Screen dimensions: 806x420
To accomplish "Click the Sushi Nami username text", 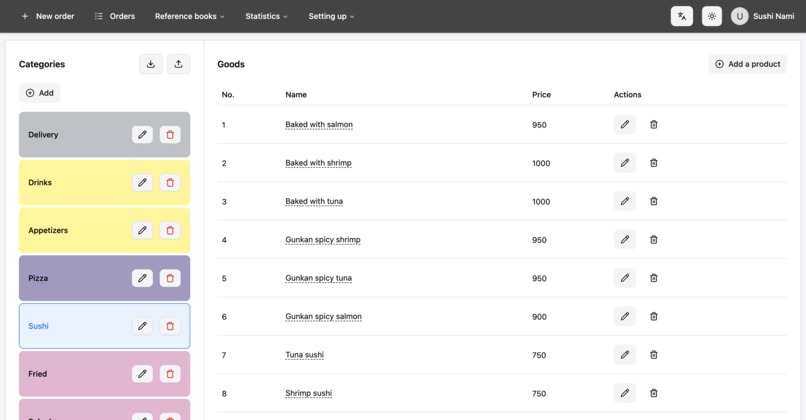I will (774, 16).
